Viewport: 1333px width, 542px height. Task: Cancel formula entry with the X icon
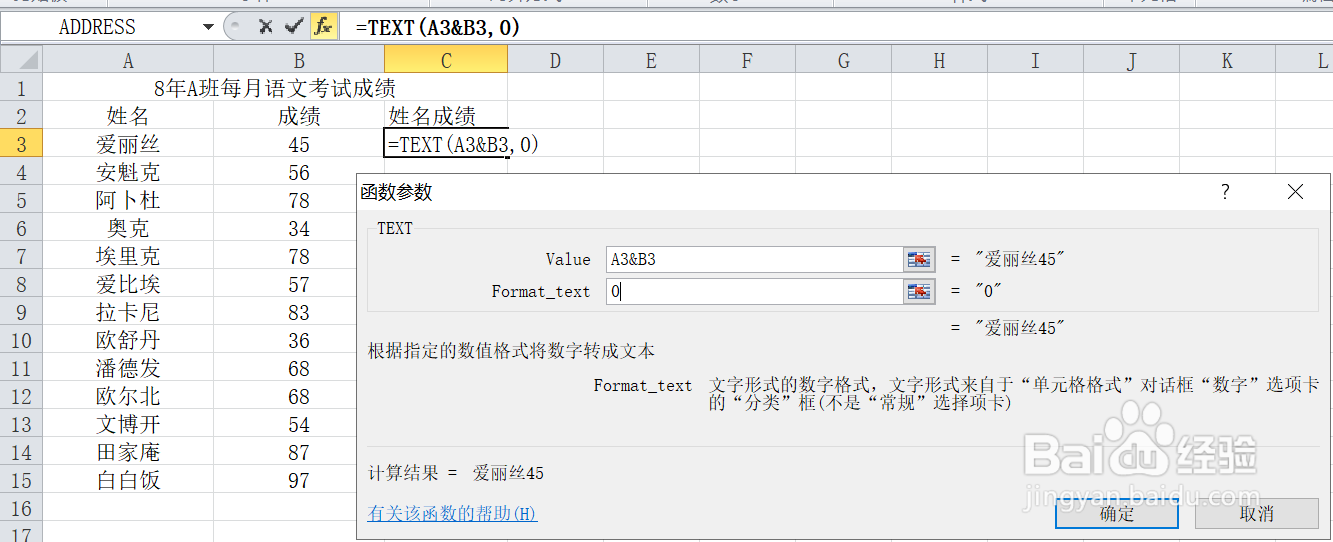(x=265, y=27)
